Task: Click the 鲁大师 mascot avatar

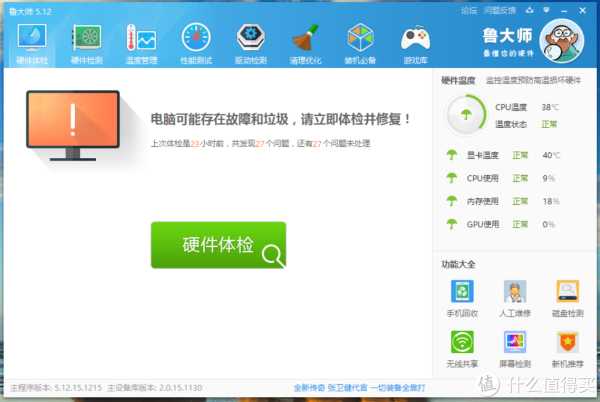Action: [562, 41]
